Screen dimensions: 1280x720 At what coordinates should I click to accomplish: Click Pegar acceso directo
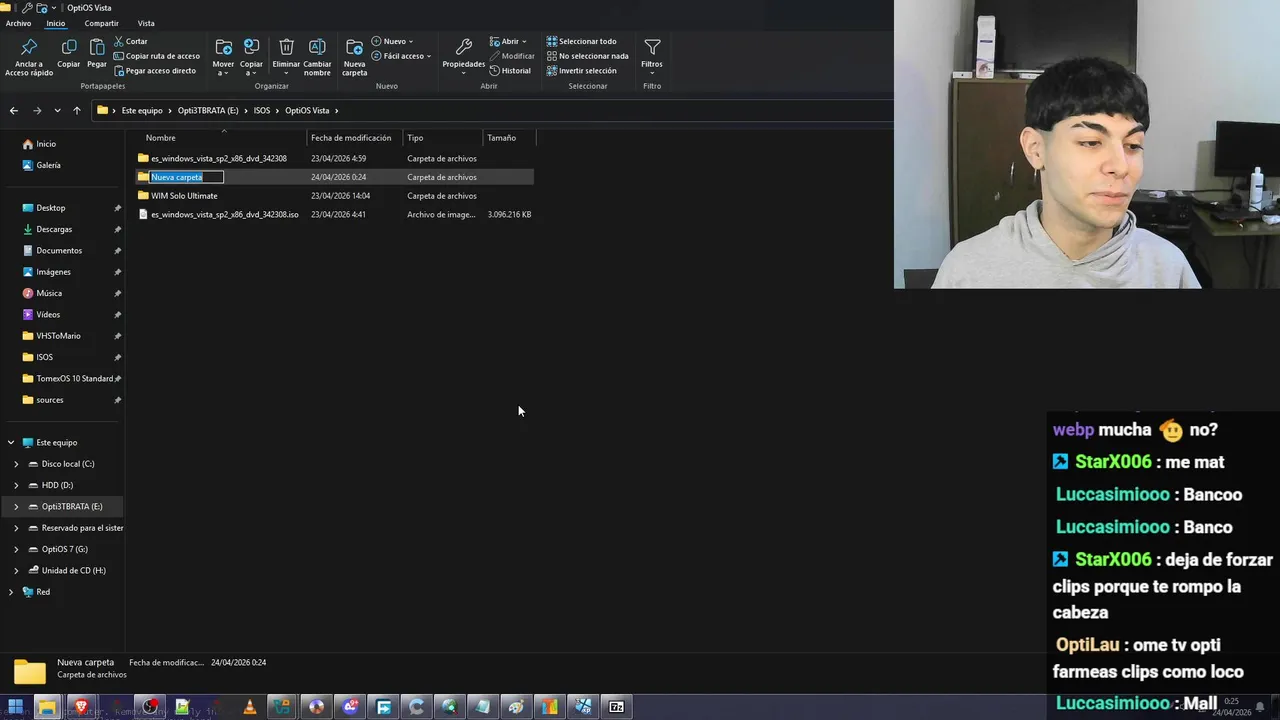[154, 71]
